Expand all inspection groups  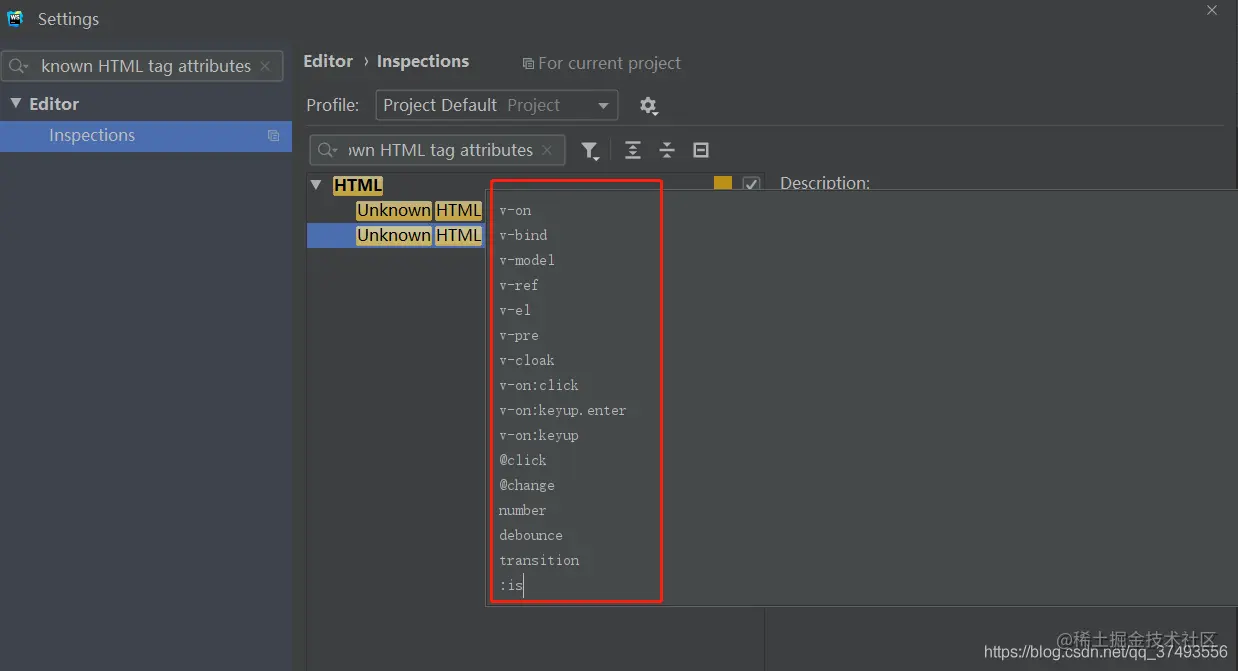[x=633, y=150]
